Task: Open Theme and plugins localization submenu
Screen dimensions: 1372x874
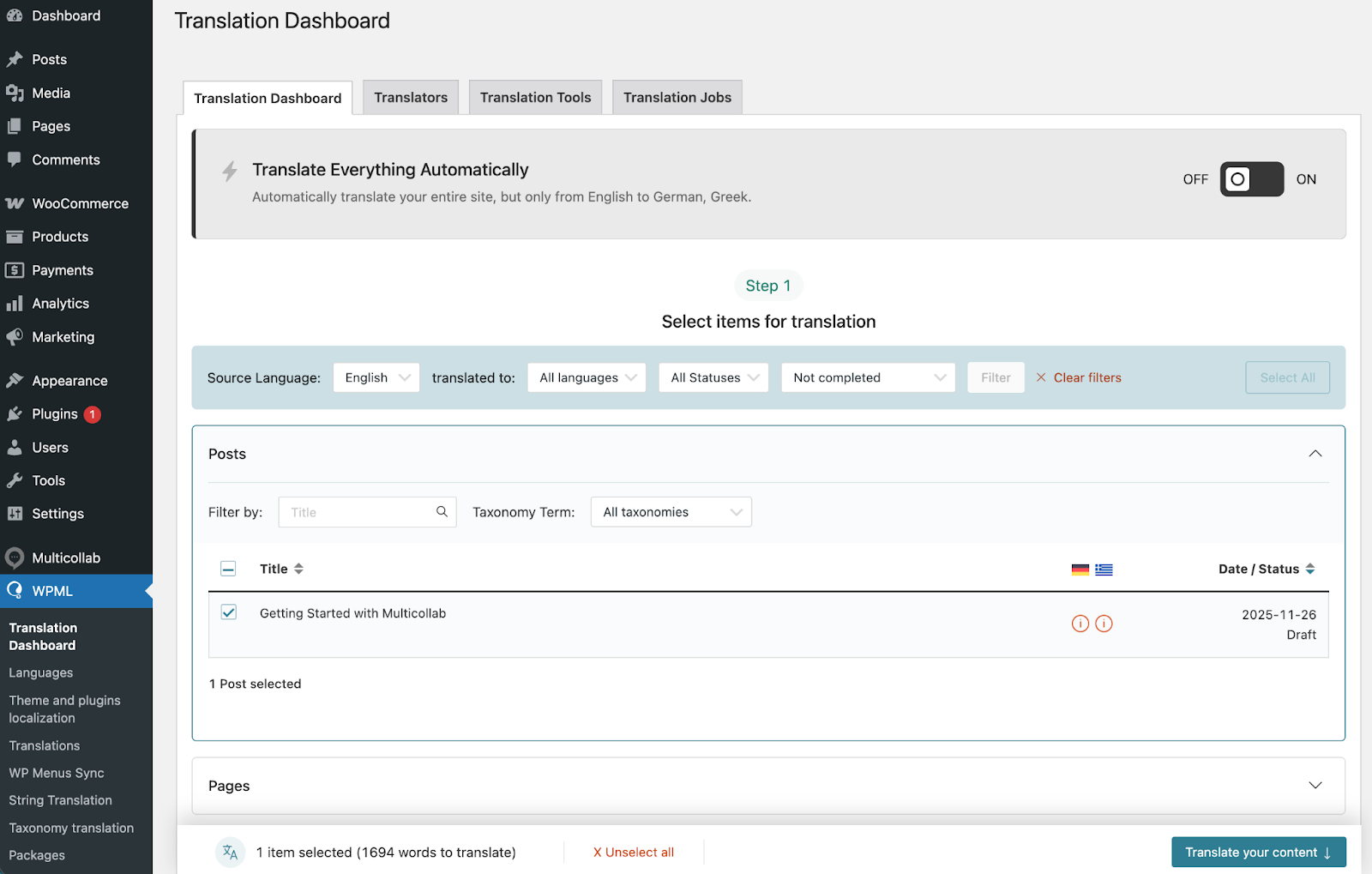Action: [64, 709]
